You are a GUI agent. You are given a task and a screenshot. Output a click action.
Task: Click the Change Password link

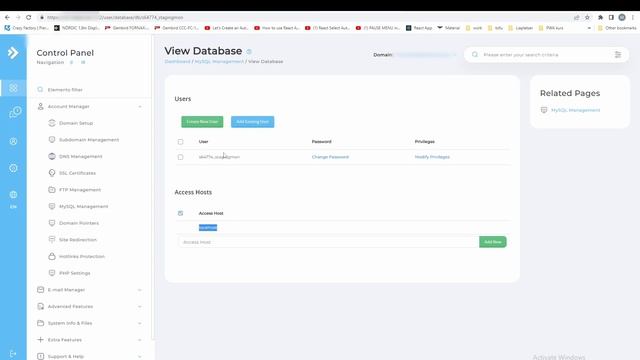coord(330,157)
